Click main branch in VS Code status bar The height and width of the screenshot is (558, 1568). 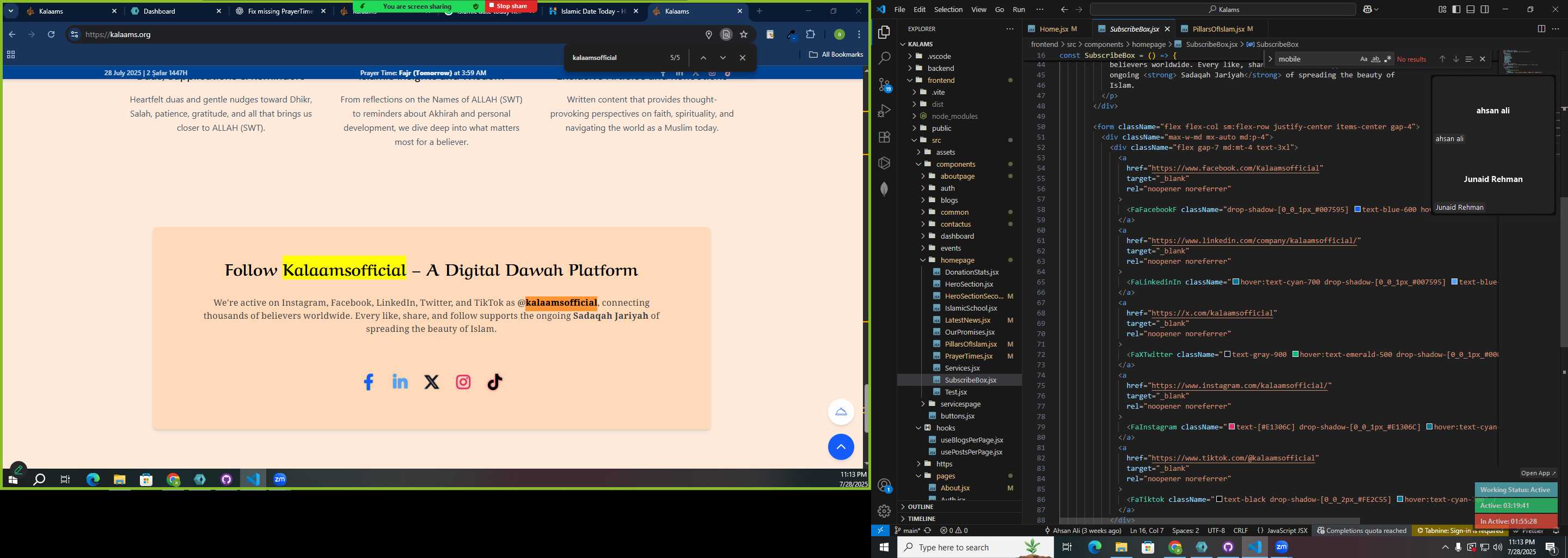point(908,531)
